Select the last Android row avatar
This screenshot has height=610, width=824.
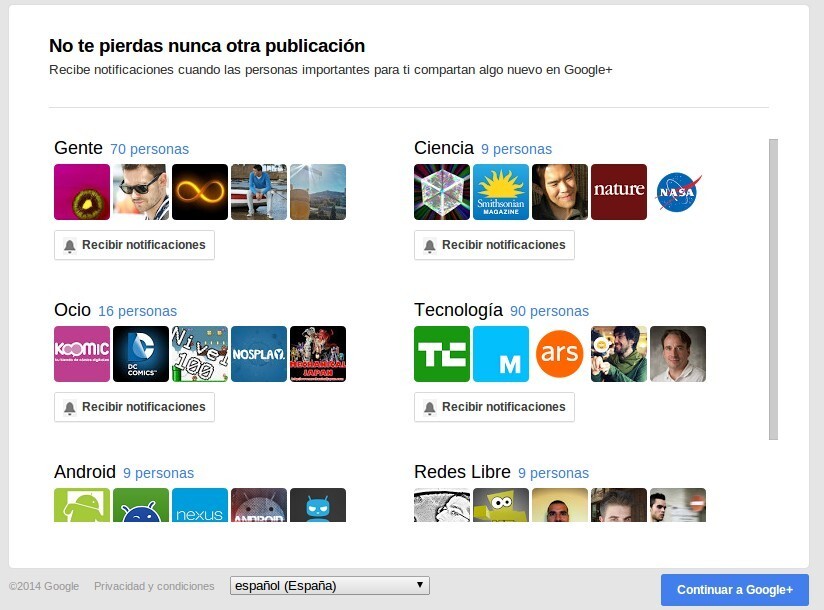click(x=317, y=507)
